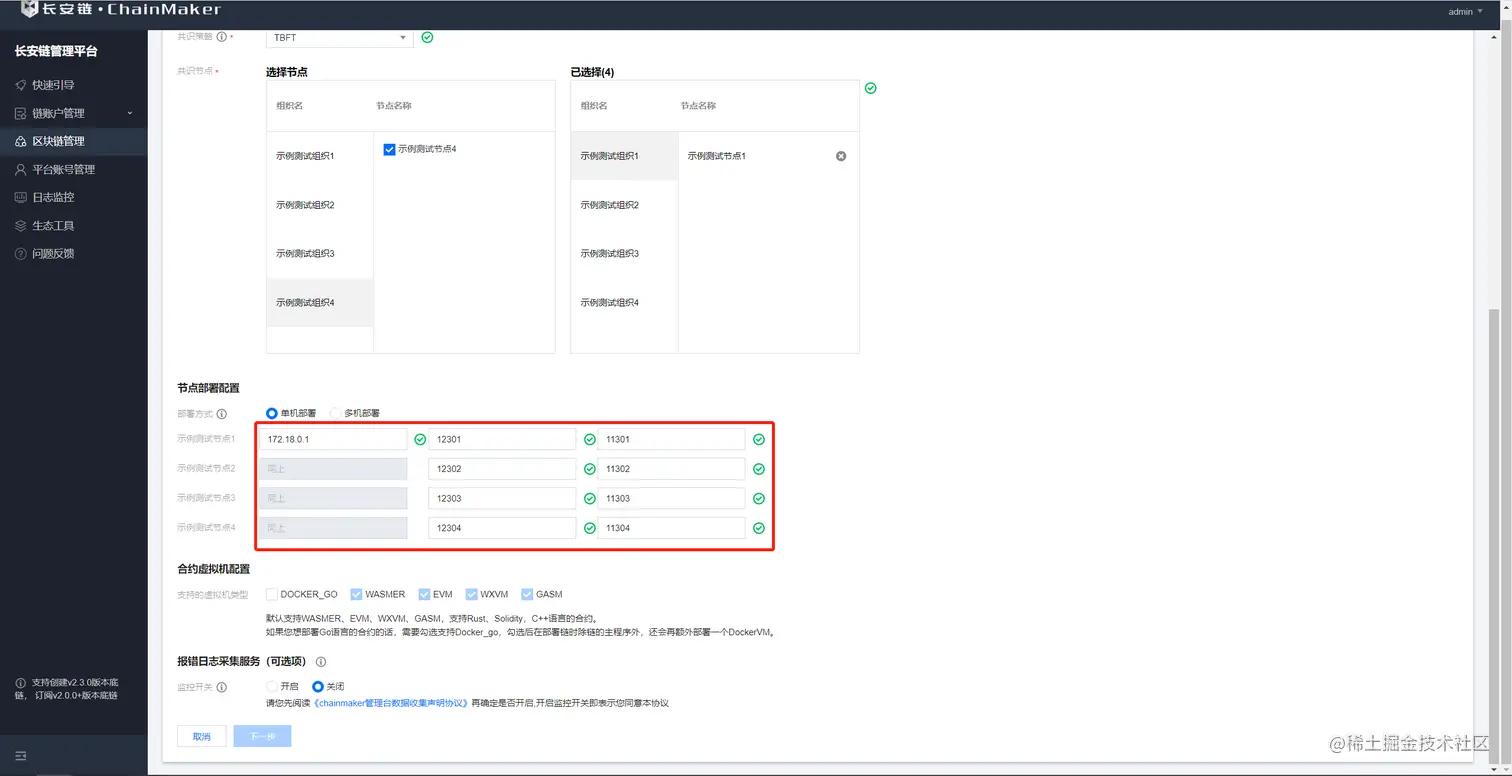The width and height of the screenshot is (1512, 776).
Task: Click the 11302 port field
Action: (671, 469)
